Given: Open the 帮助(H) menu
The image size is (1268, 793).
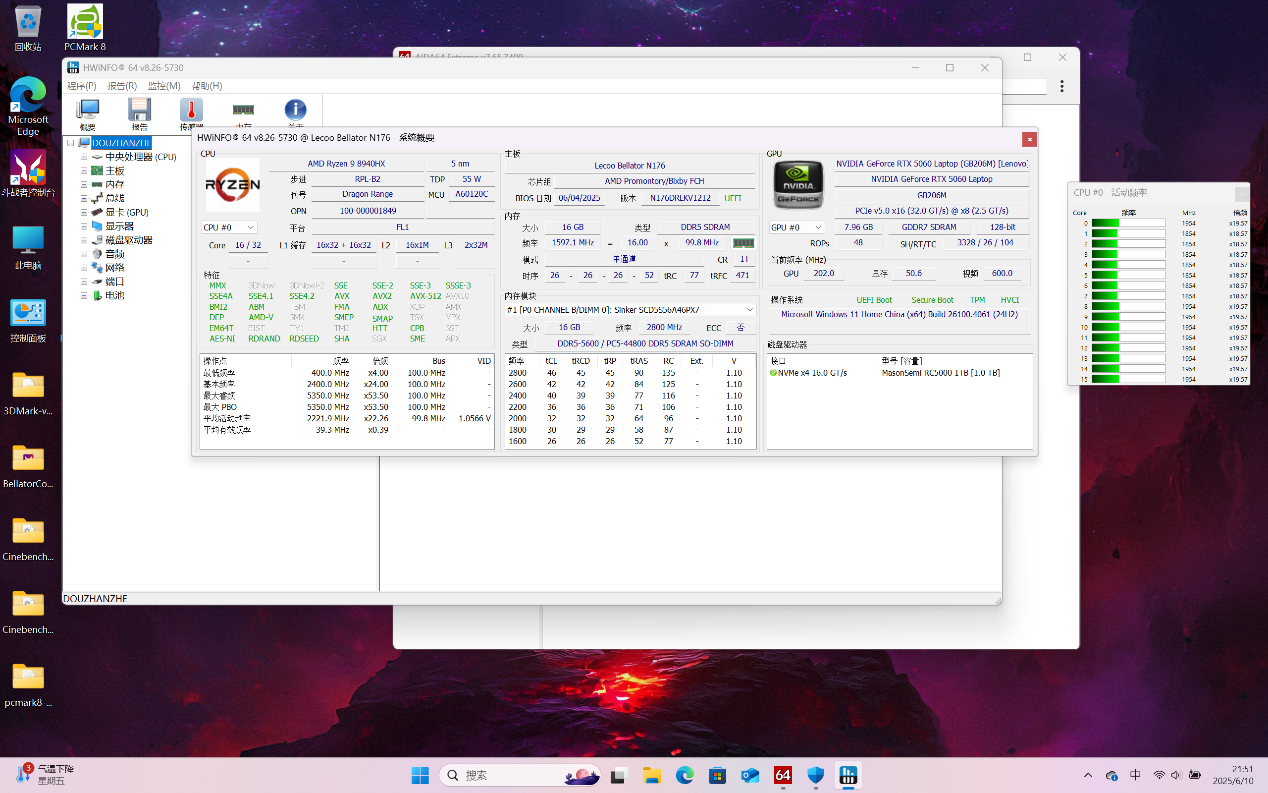Looking at the screenshot, I should click(x=207, y=86).
